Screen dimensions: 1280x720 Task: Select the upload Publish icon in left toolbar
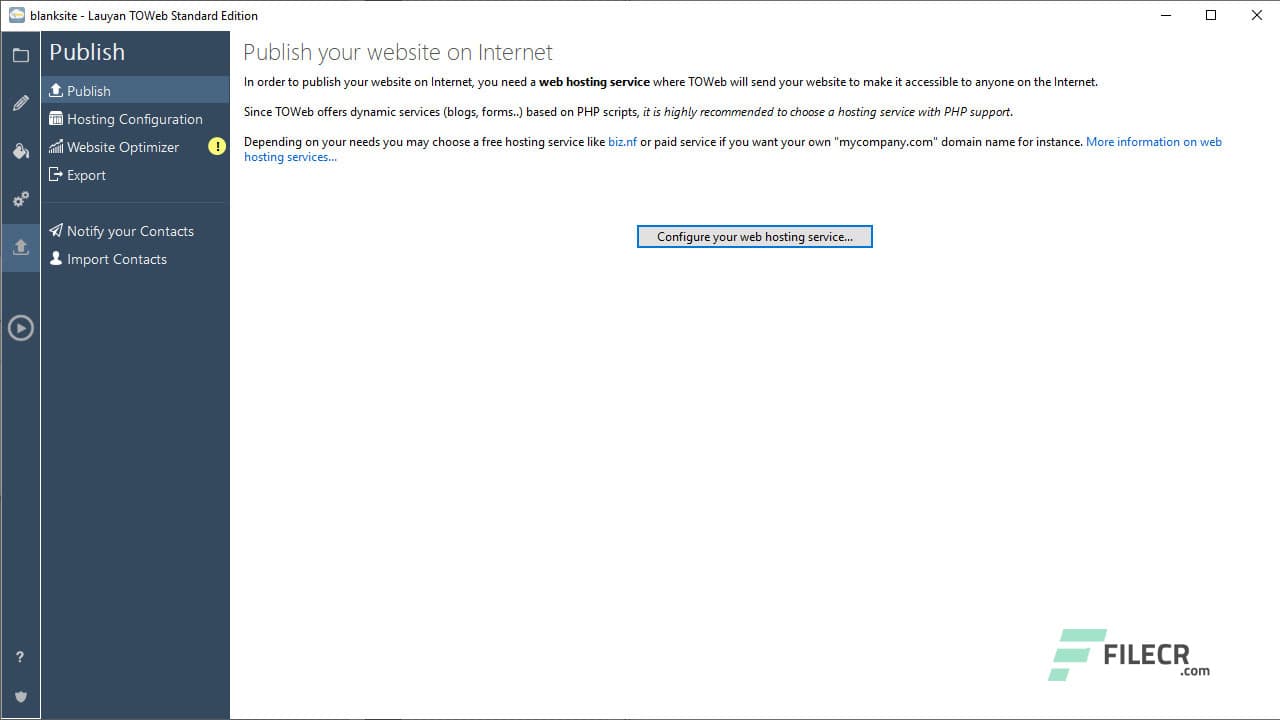tap(20, 246)
